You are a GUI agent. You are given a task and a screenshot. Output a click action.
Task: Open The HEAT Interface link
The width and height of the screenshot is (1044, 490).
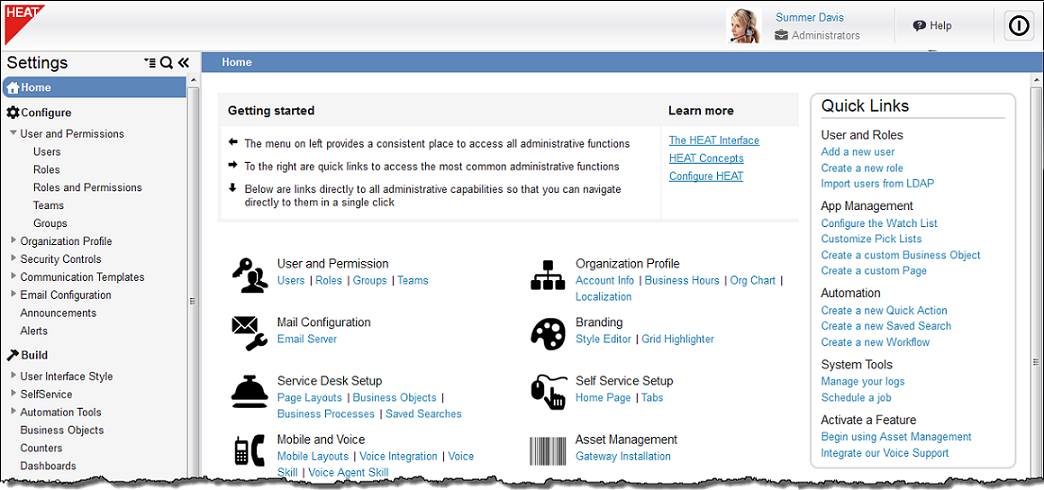pos(714,140)
